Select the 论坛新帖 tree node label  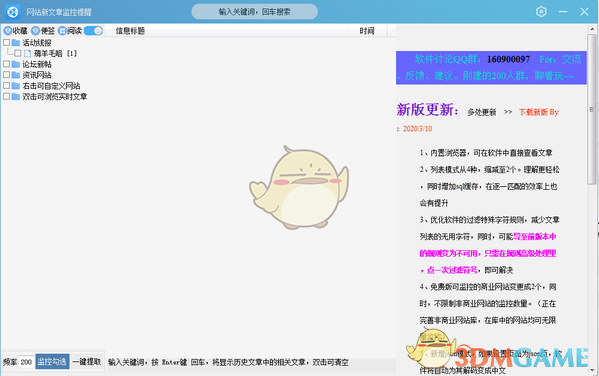[x=37, y=64]
